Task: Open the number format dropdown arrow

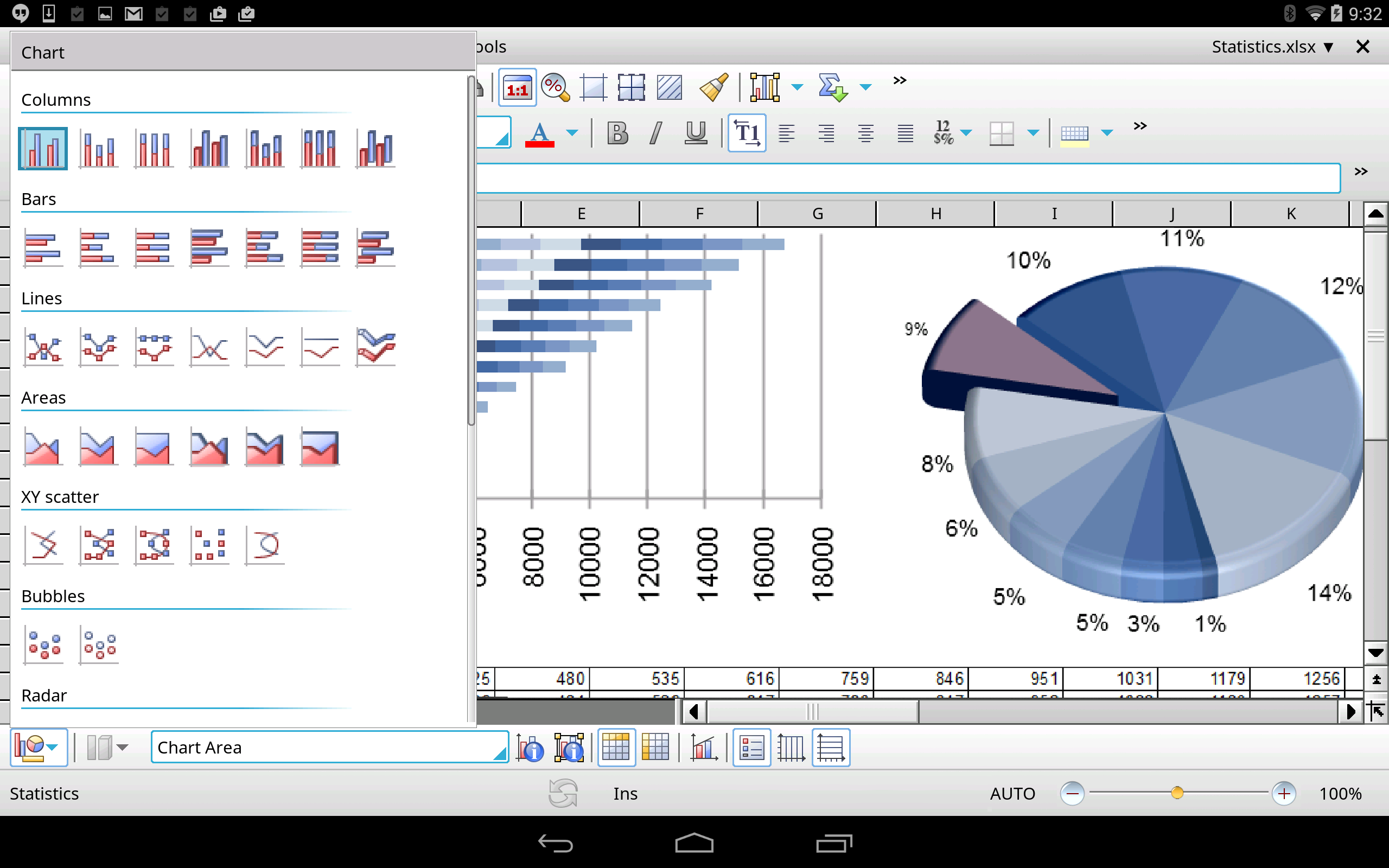Action: [966, 133]
